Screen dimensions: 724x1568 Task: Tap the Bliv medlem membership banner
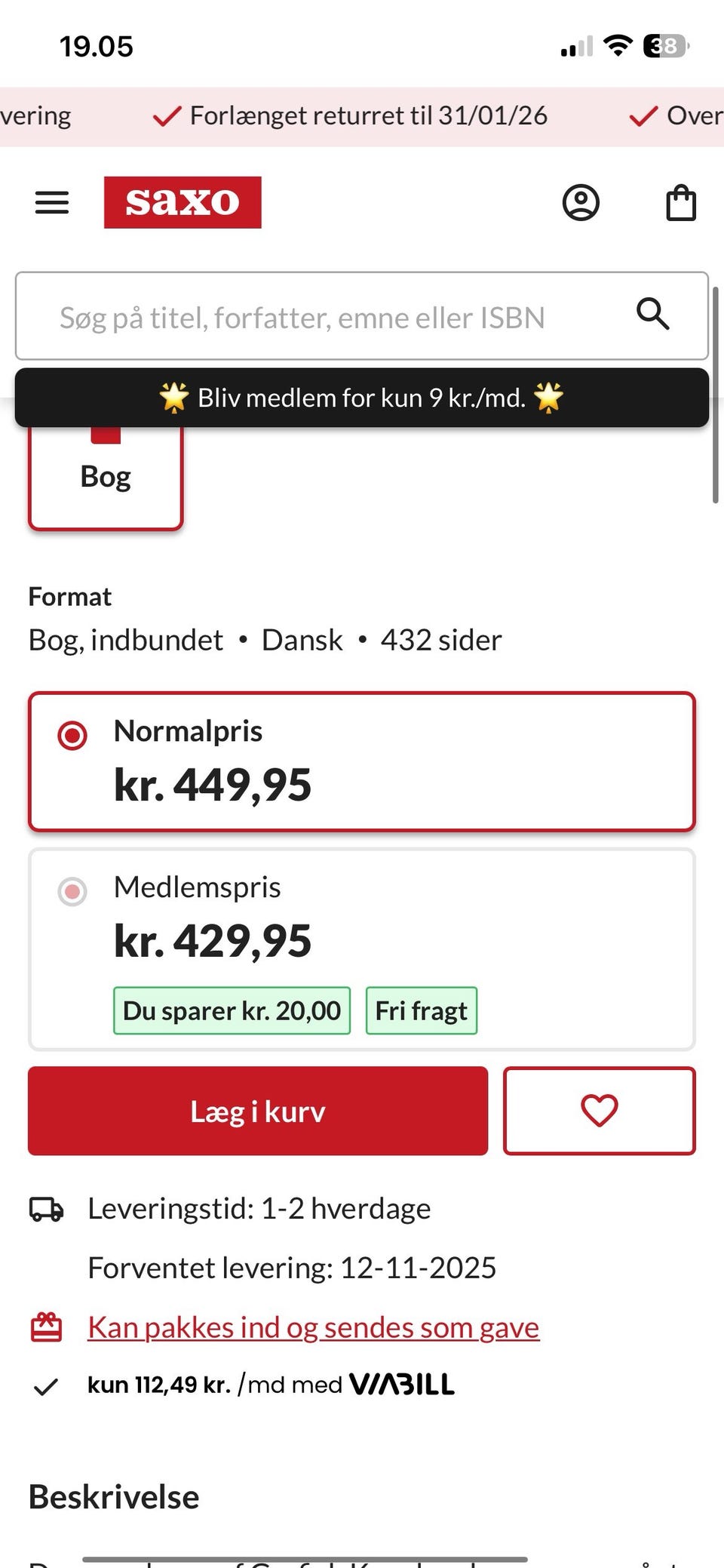[361, 398]
